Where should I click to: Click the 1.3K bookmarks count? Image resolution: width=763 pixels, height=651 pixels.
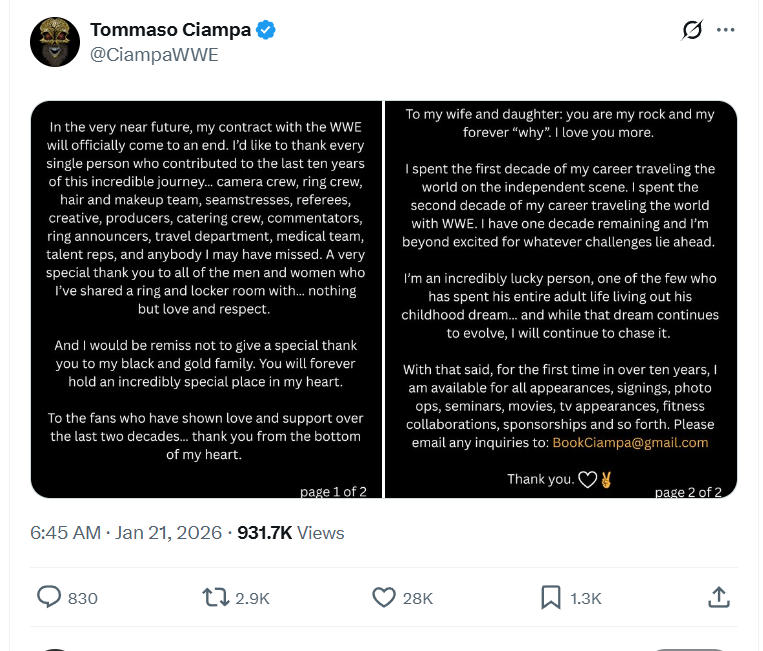[586, 598]
